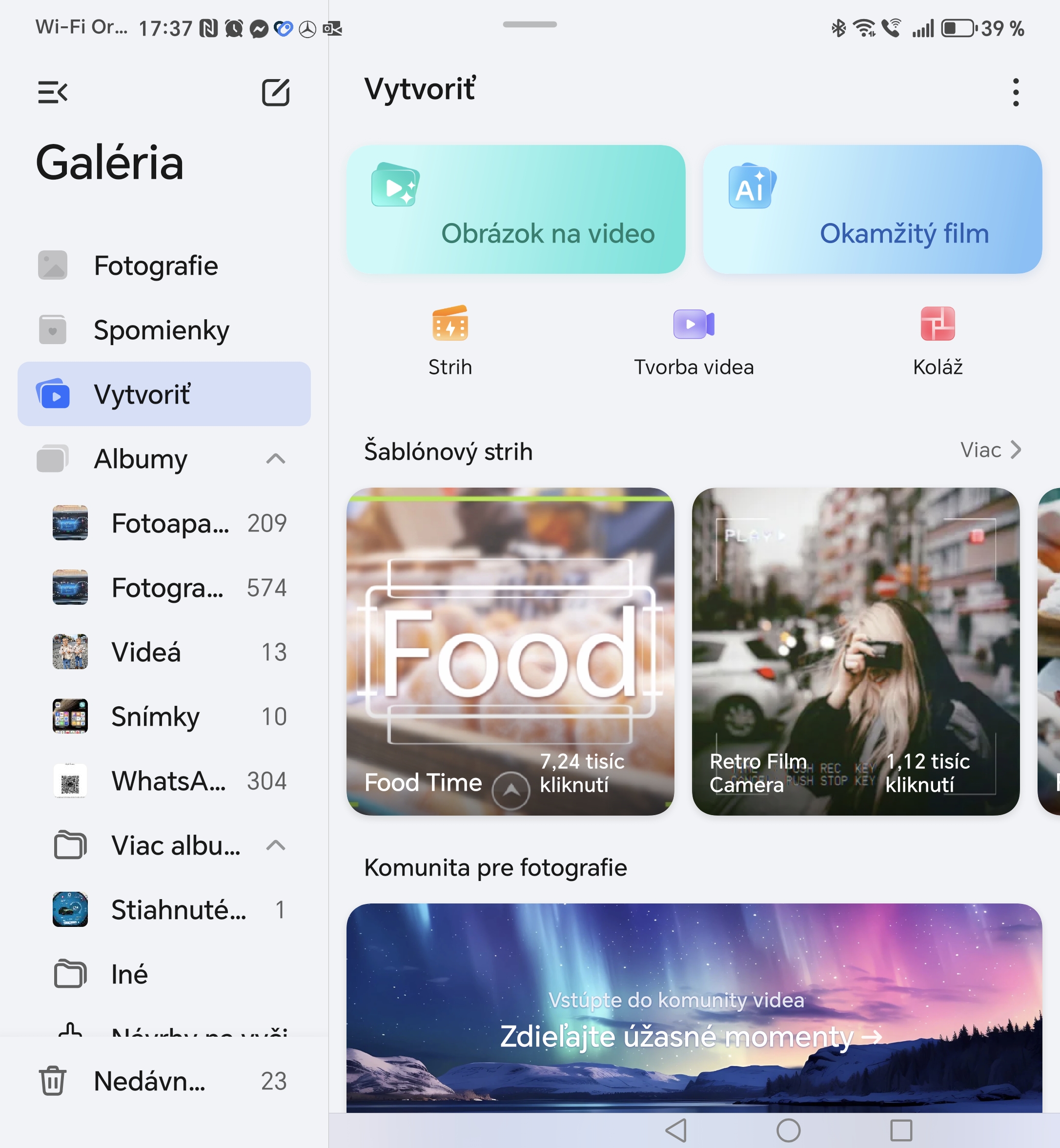Screen dimensions: 1060x1148
Task: Tap the edit pencil icon in sidebar
Action: point(275,92)
